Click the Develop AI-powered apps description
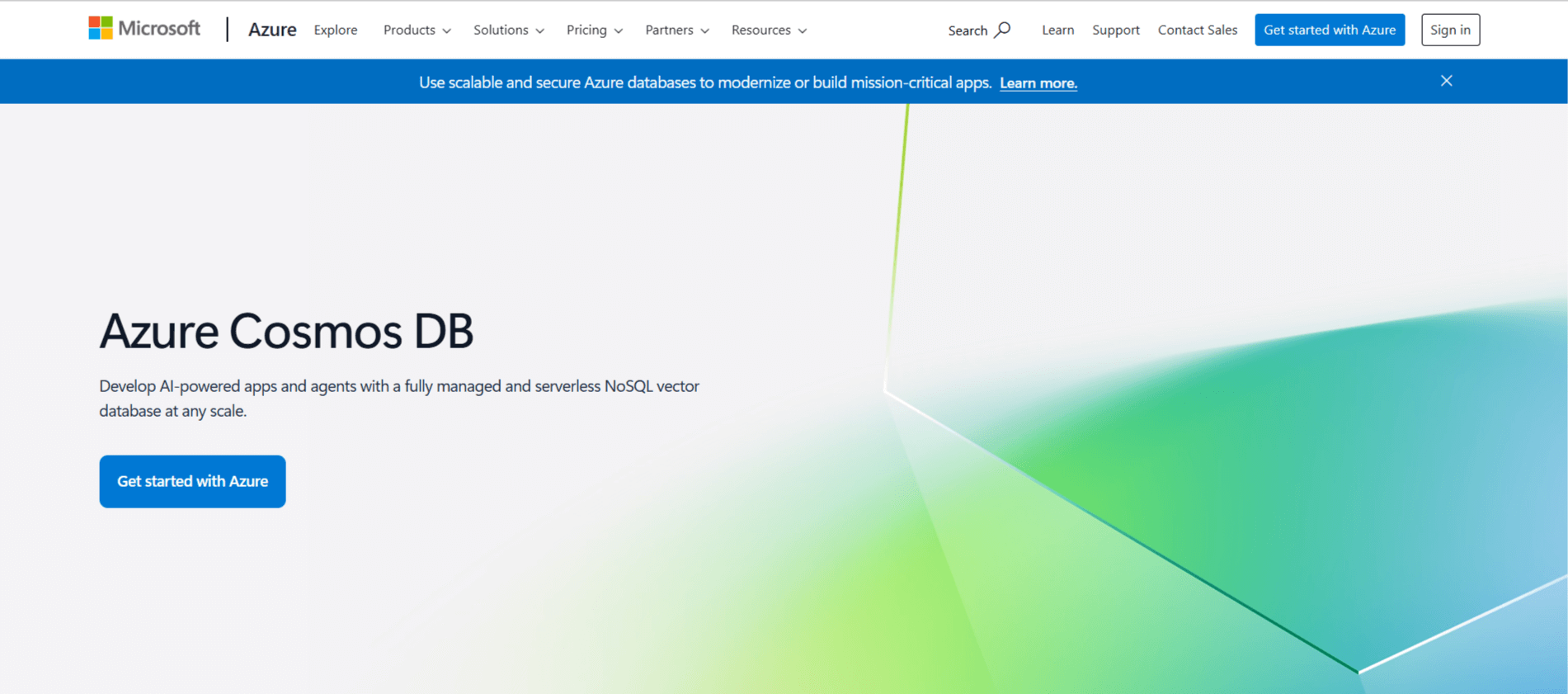Viewport: 1568px width, 694px height. [x=399, y=399]
